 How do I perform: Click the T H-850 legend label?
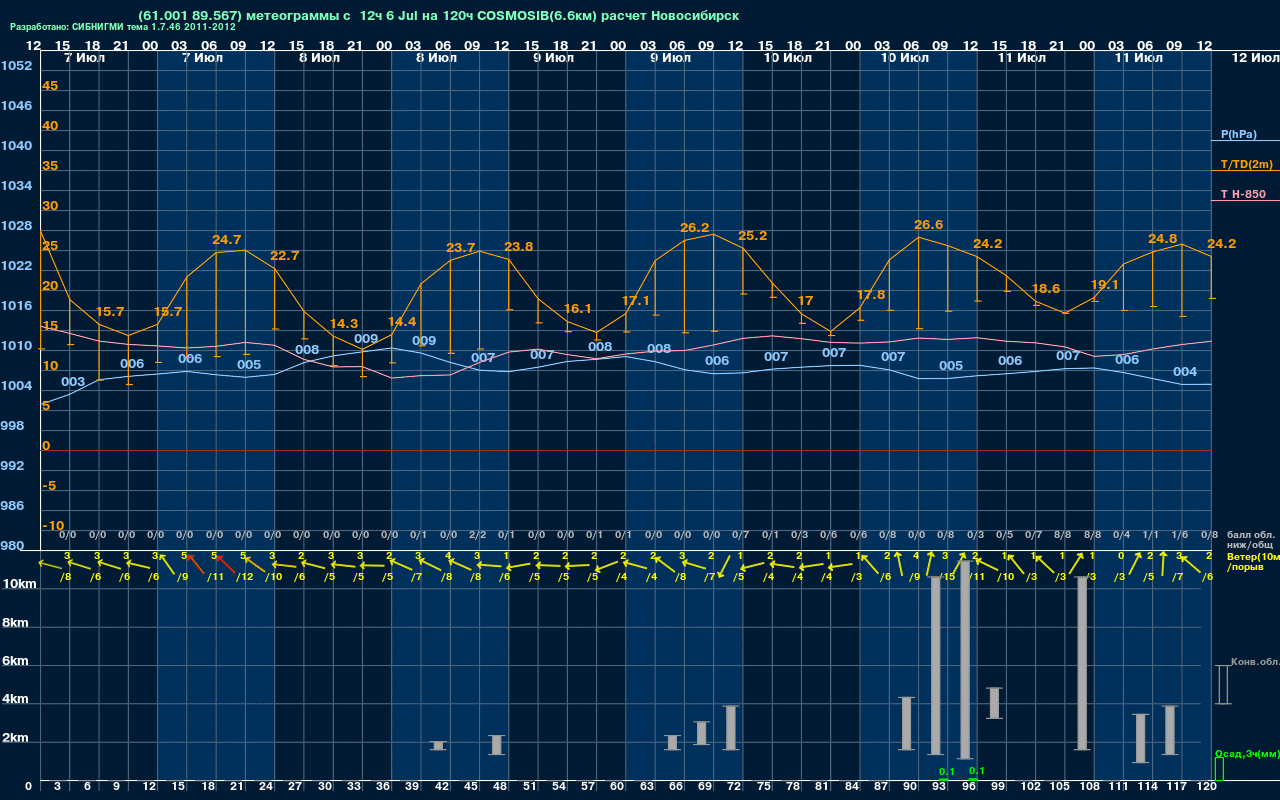pyautogui.click(x=1243, y=194)
